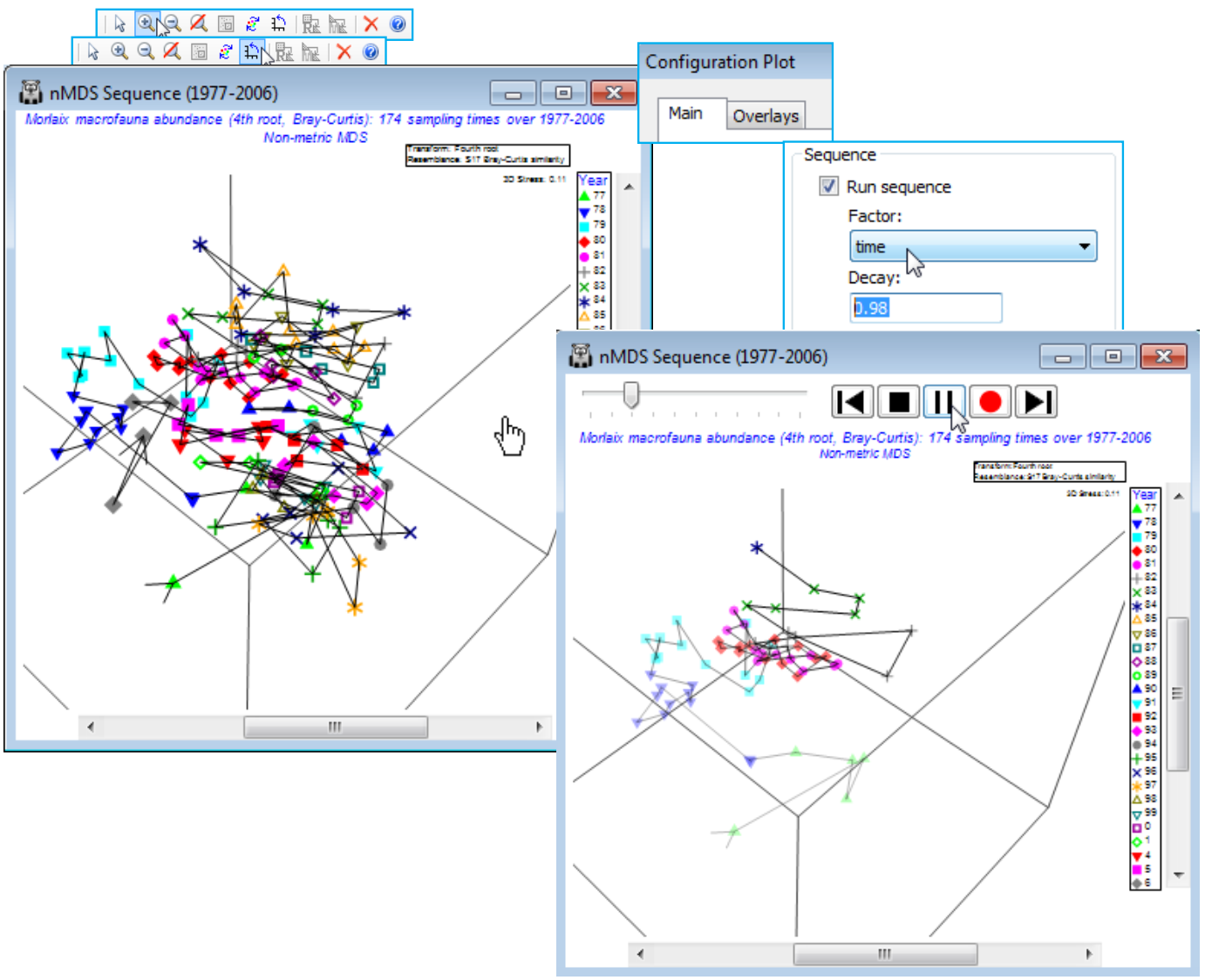Cancel zoom with crossed magnifier, lower toolbar
Viewport: 1205px width, 980px height.
(172, 51)
